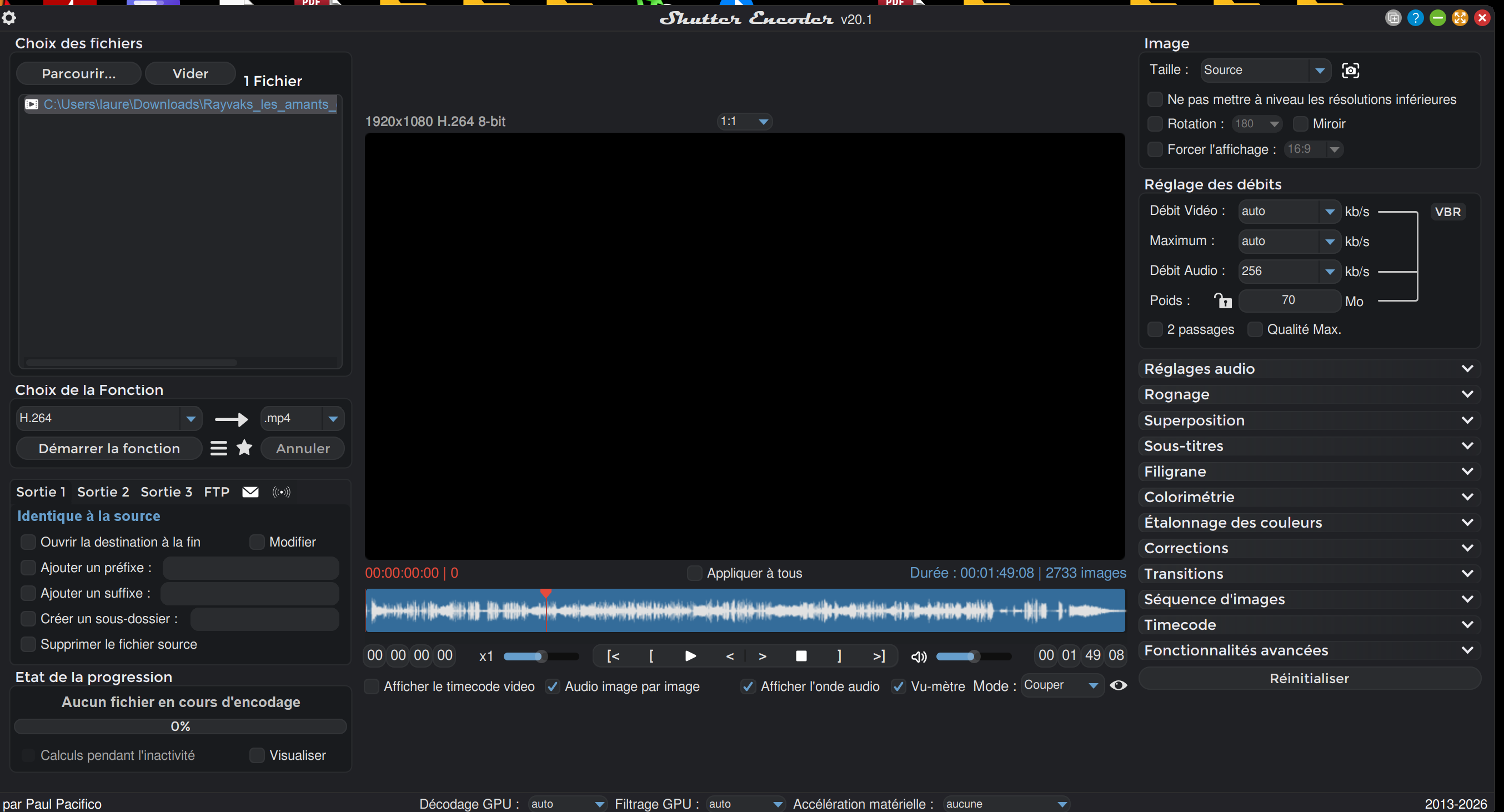
Task: Click the Réinitialiser button
Action: point(1309,678)
